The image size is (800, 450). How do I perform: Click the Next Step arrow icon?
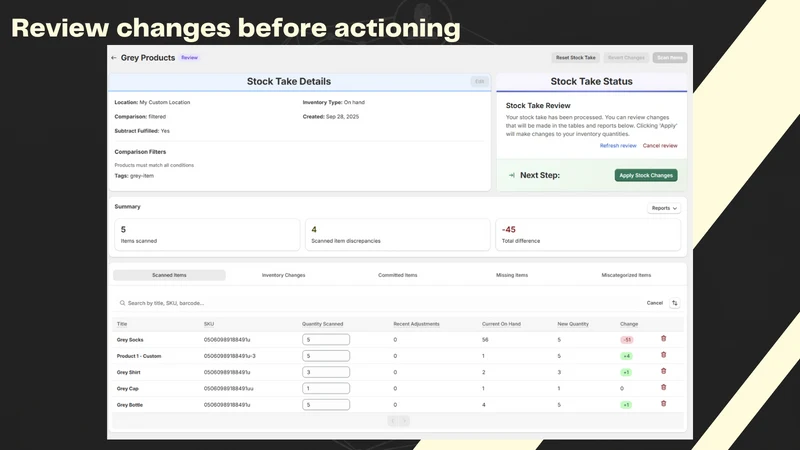pyautogui.click(x=512, y=175)
